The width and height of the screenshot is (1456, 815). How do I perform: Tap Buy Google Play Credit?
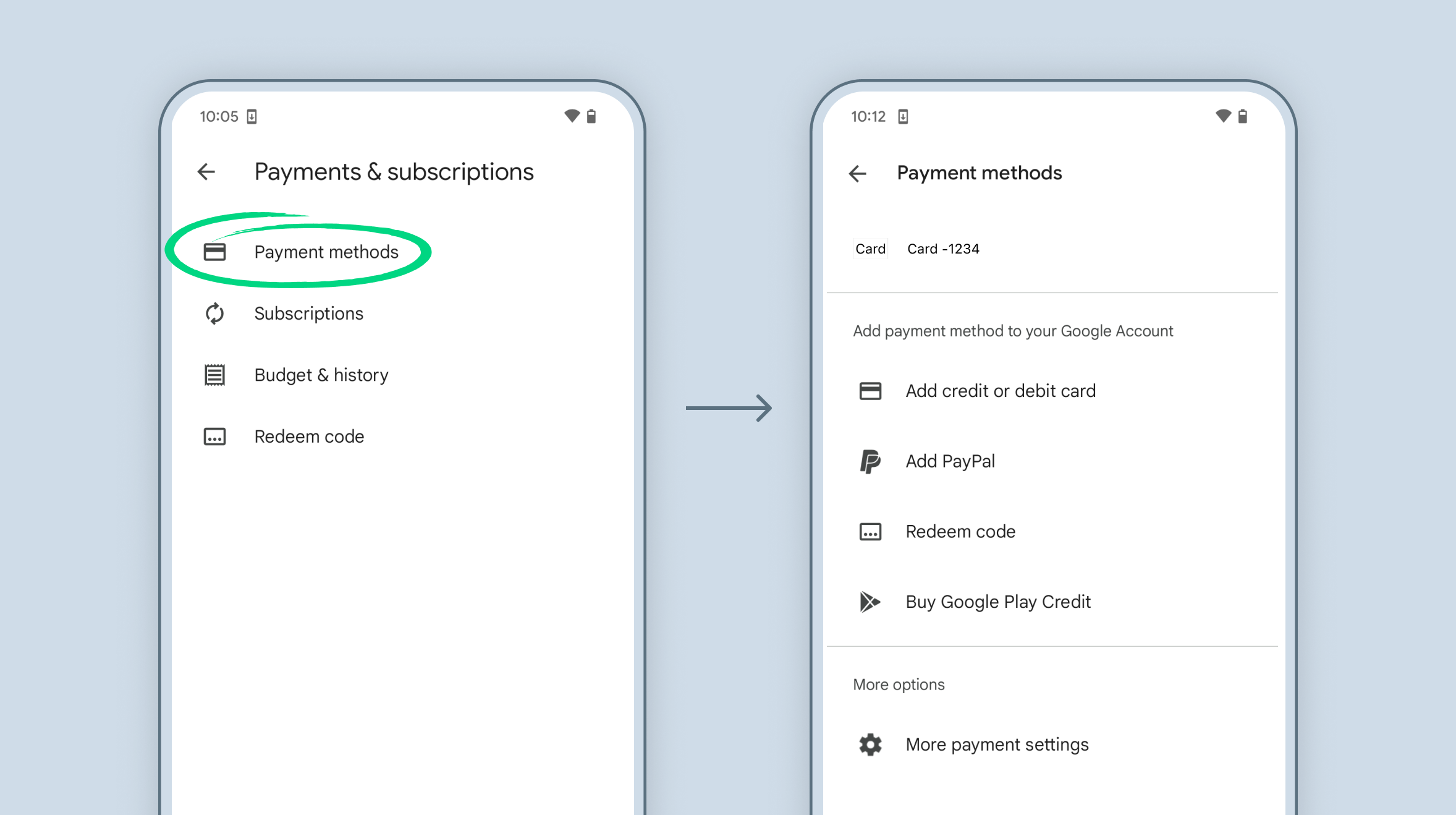(x=997, y=602)
